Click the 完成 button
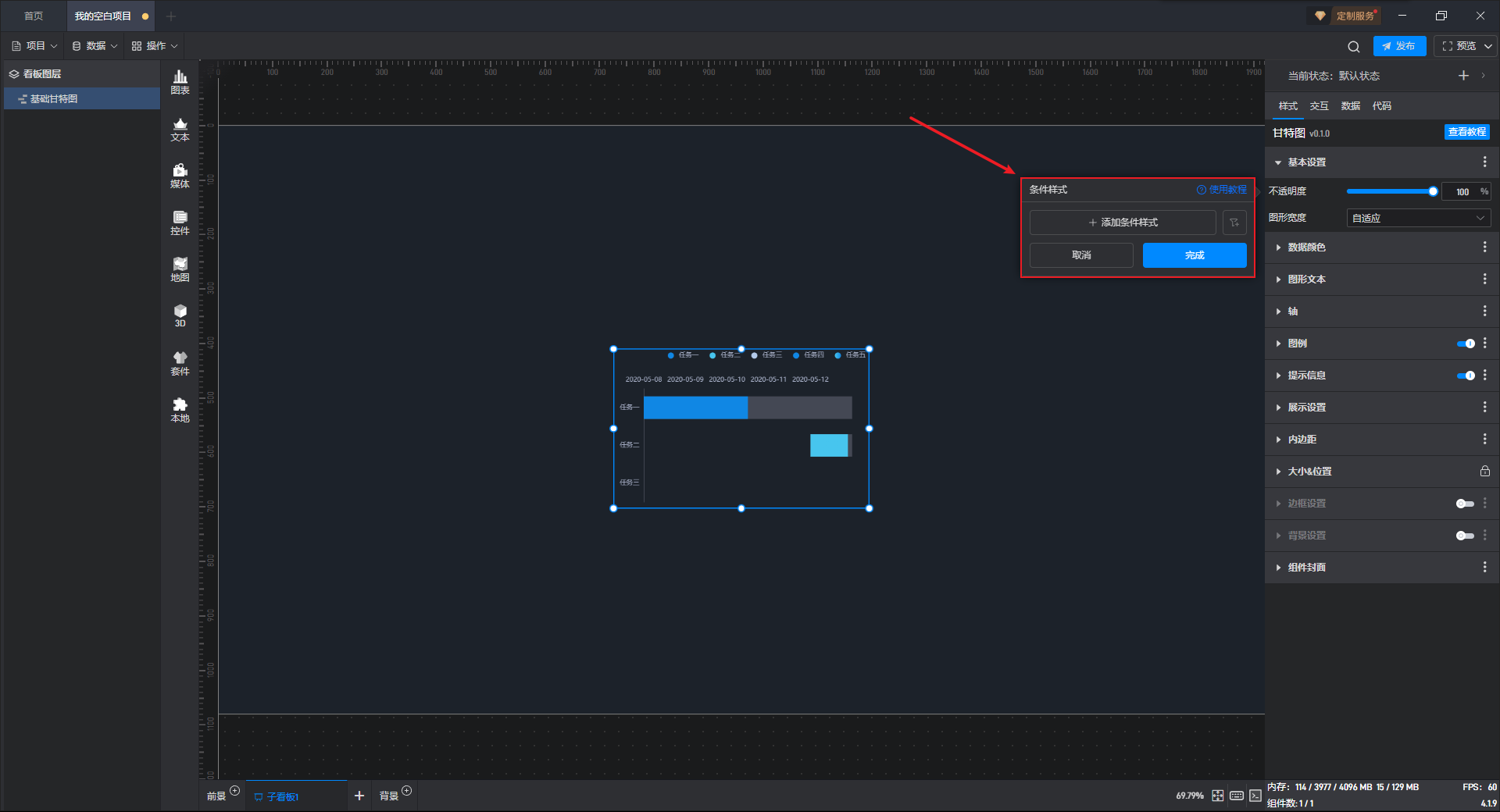The width and height of the screenshot is (1500, 812). pyautogui.click(x=1195, y=255)
